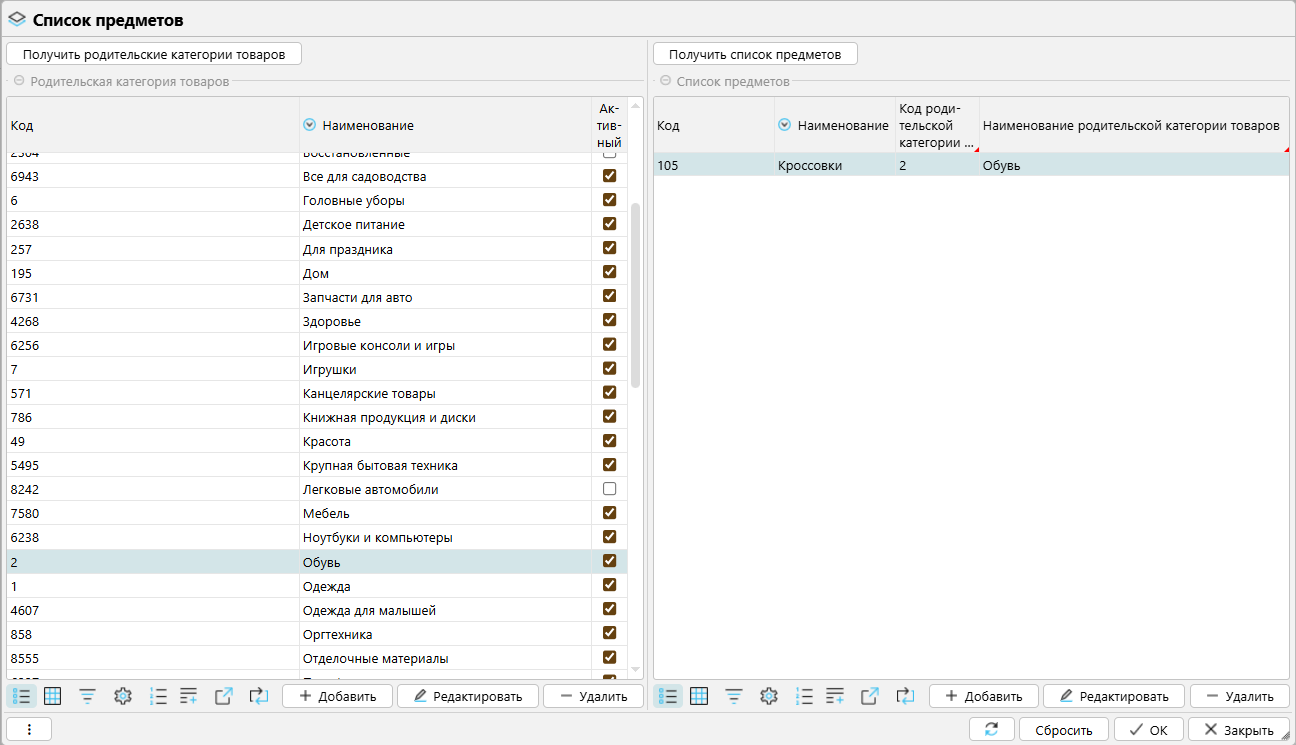Confirm with the OK button

click(x=1148, y=730)
